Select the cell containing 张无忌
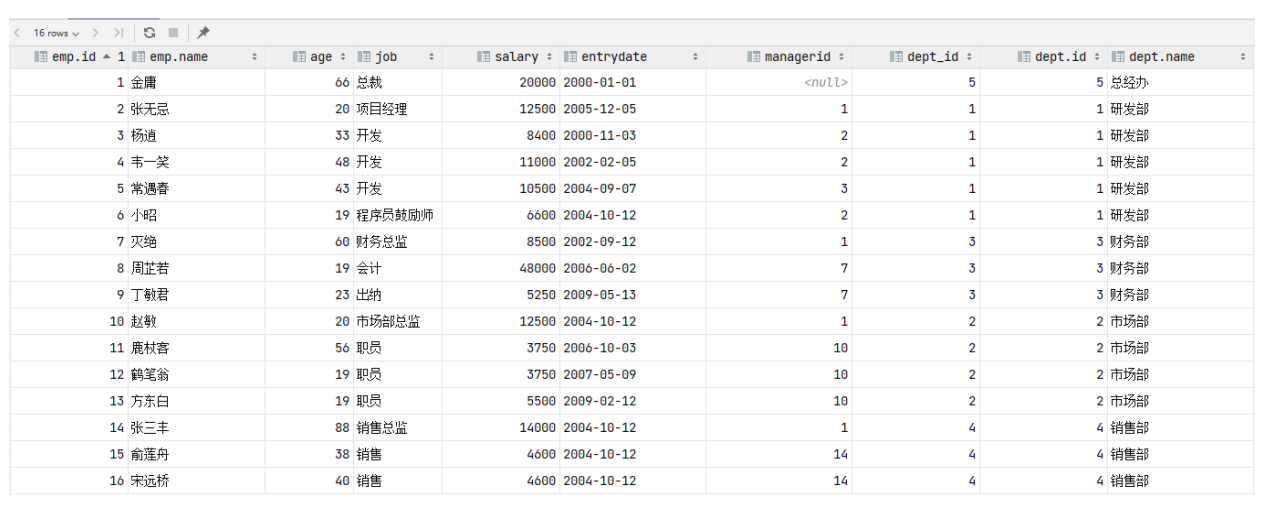The width and height of the screenshot is (1280, 512). (x=196, y=109)
